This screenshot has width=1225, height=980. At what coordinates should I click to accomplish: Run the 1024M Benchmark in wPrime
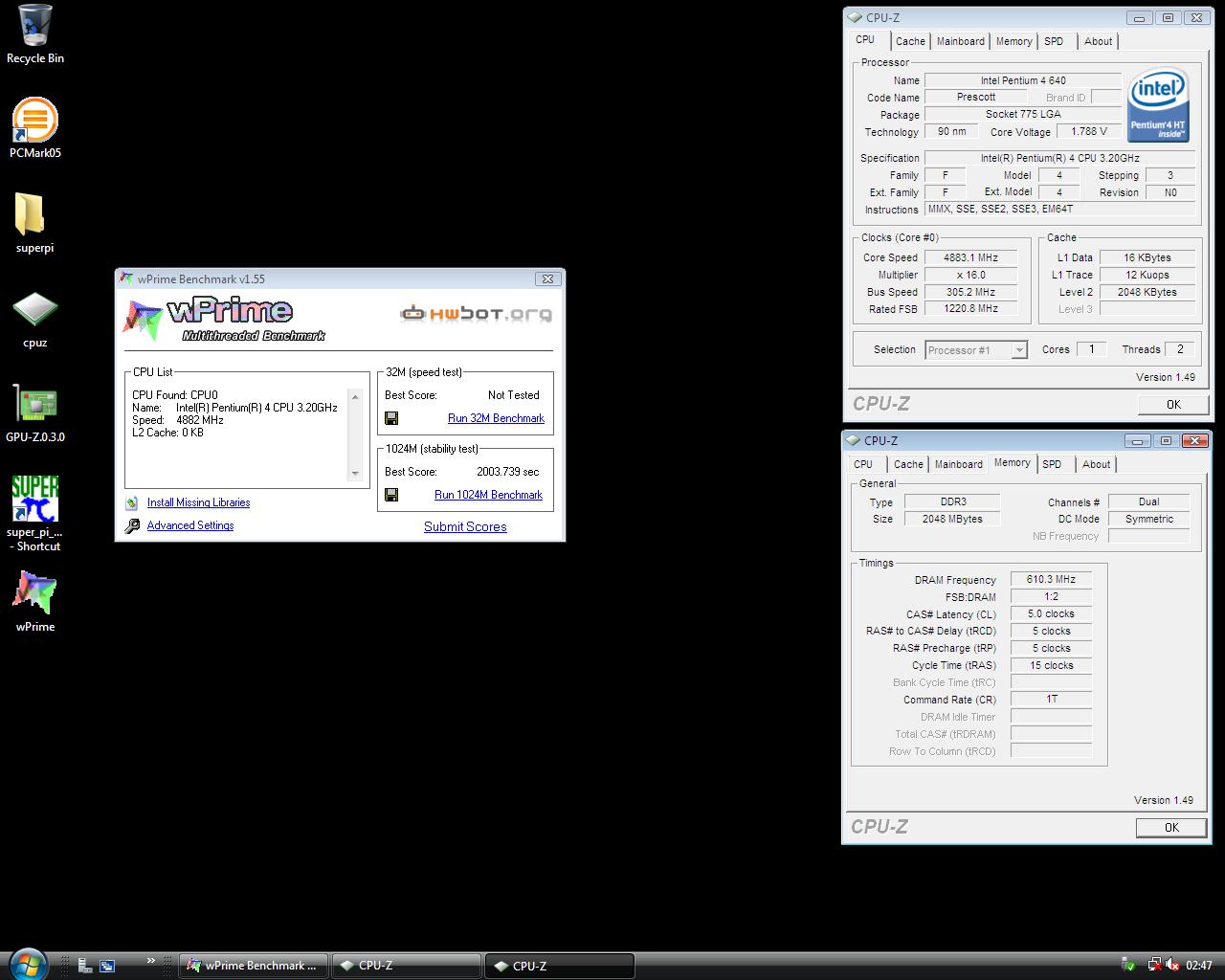488,495
